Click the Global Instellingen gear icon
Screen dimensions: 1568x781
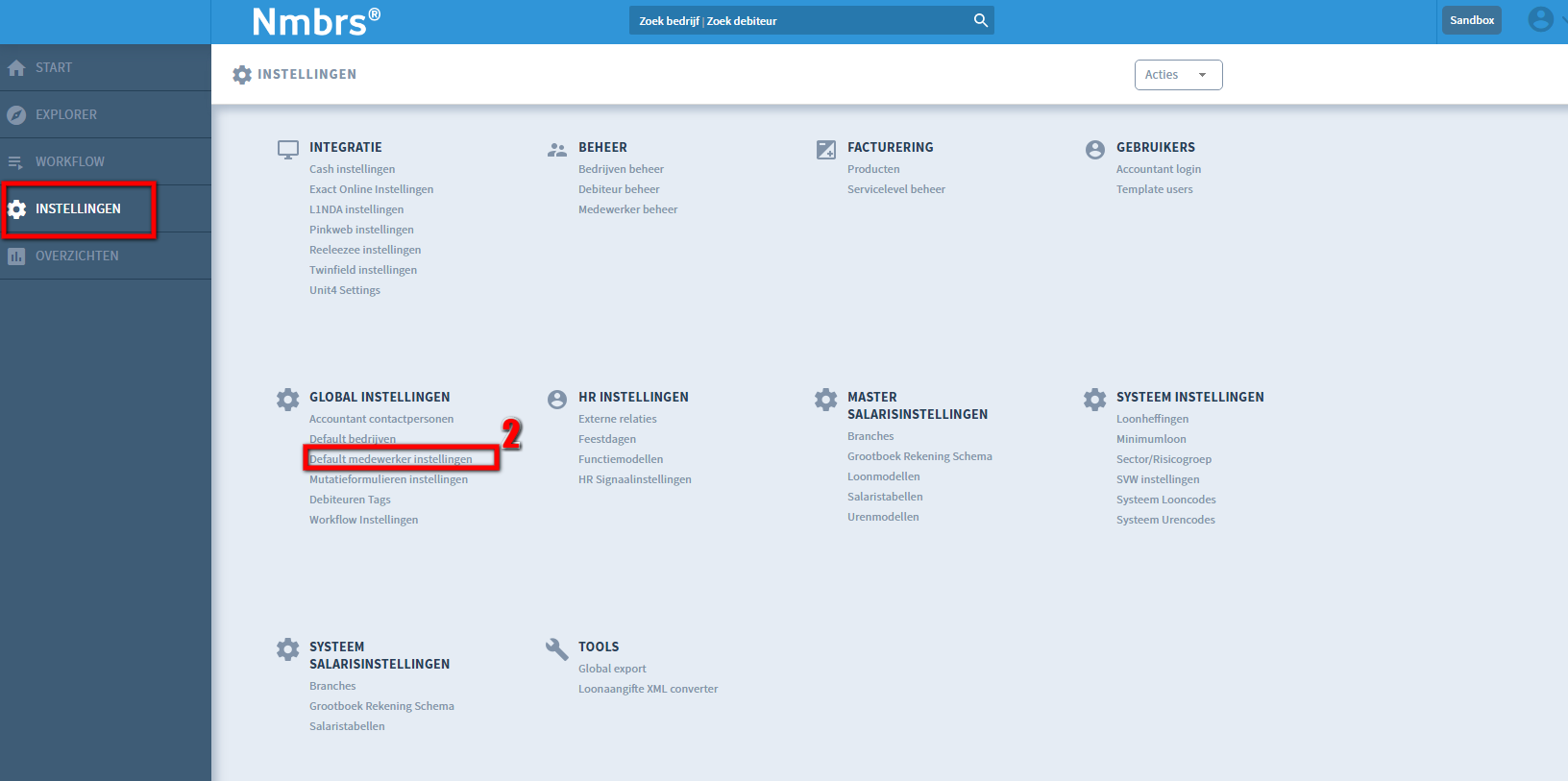(288, 400)
